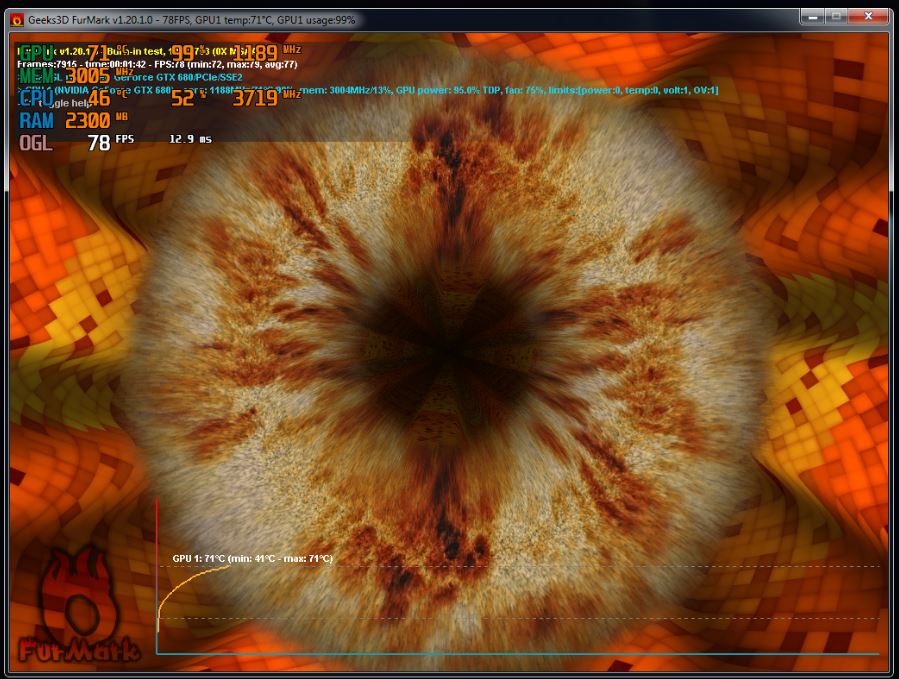
Task: Click the "GPU 1: 71°C (min: 41°C - max: 71°C)" label
Action: click(x=252, y=559)
